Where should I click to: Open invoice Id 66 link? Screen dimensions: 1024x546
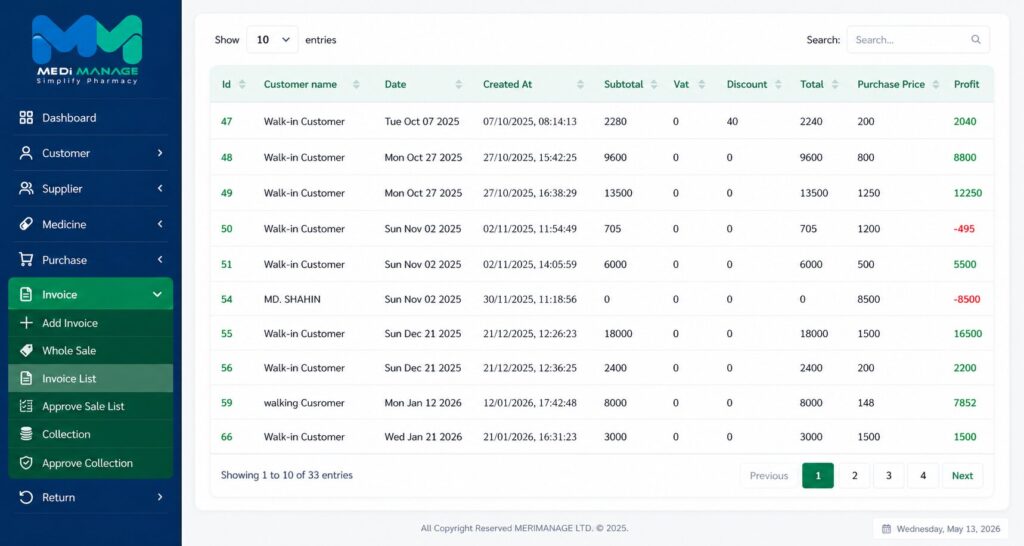click(x=227, y=437)
